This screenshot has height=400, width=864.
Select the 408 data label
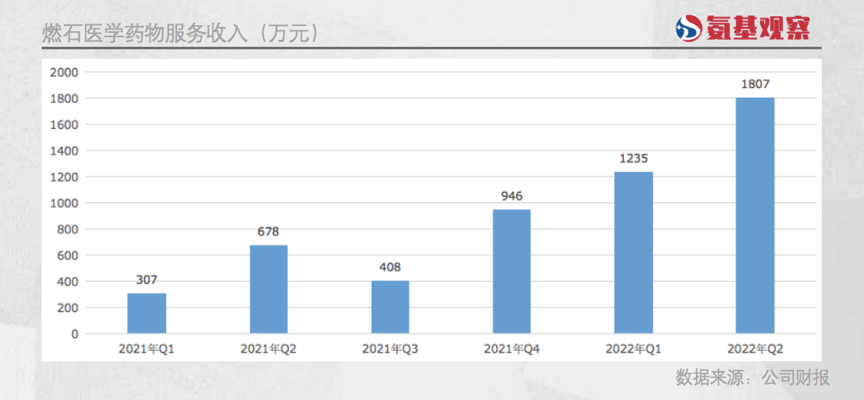(x=390, y=267)
